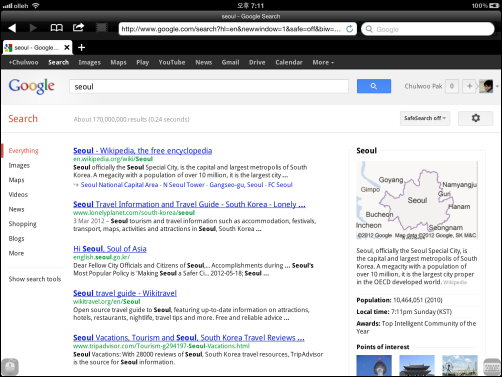Open Seoul travel guide - Wikitravel result
This screenshot has width=502, height=377.
[x=125, y=293]
